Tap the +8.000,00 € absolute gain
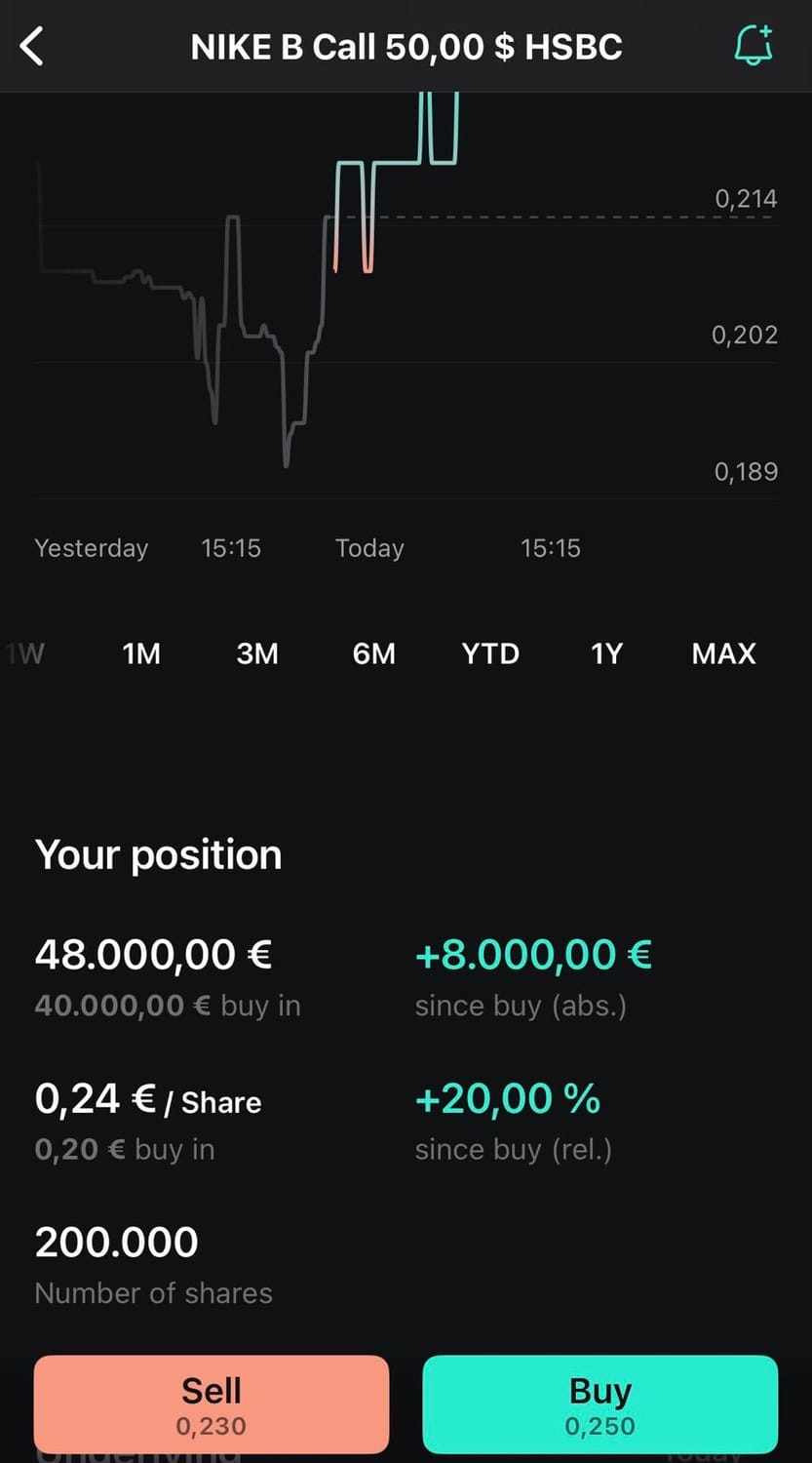This screenshot has width=812, height=1463. [x=533, y=955]
